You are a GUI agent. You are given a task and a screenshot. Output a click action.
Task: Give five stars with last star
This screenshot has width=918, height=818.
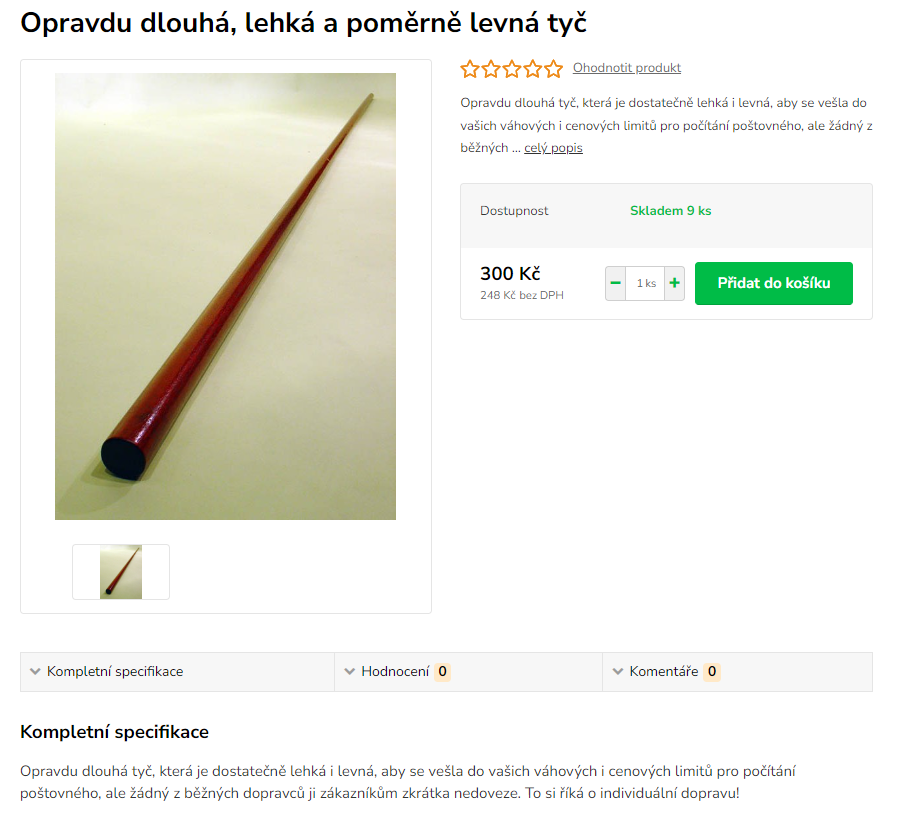pos(554,69)
